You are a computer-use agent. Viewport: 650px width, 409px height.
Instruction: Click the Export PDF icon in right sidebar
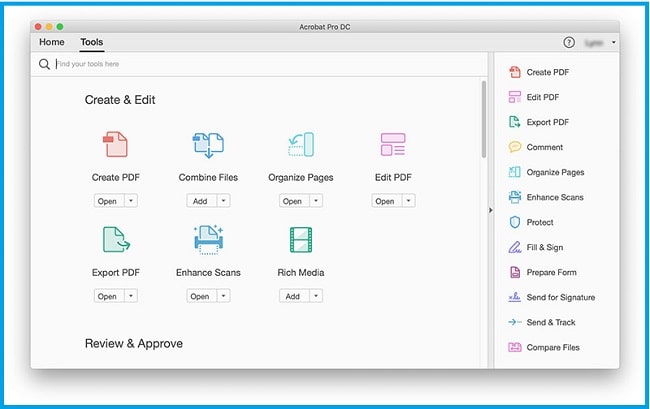coord(514,122)
